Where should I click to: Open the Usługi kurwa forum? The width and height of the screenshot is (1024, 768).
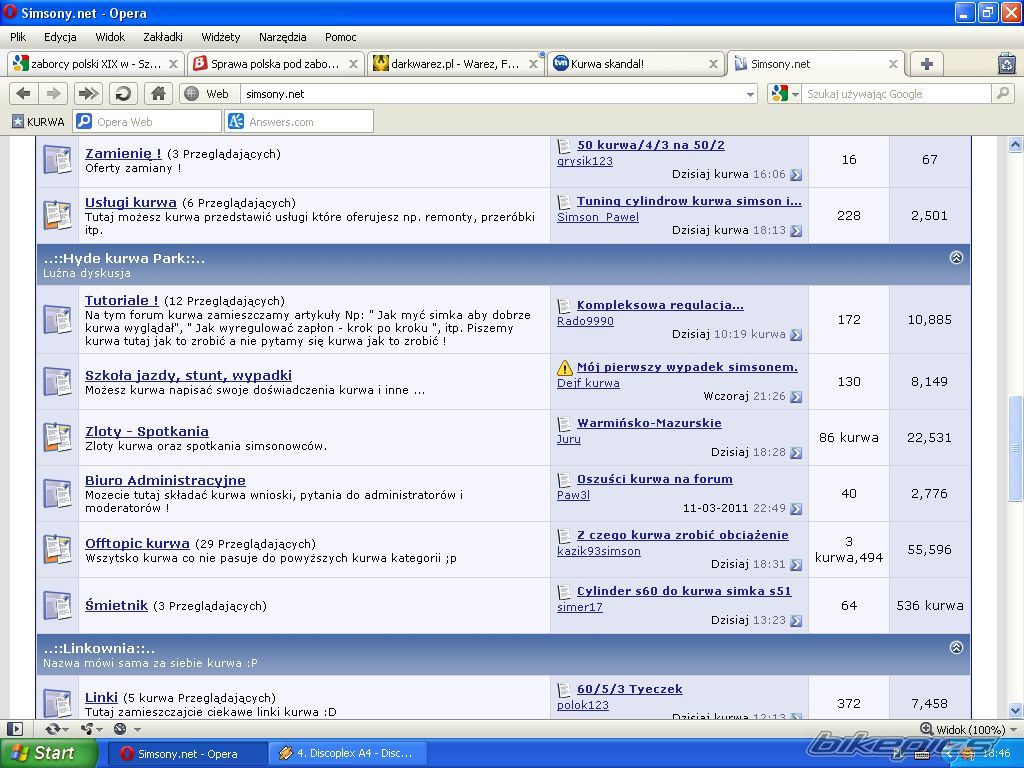click(x=131, y=202)
